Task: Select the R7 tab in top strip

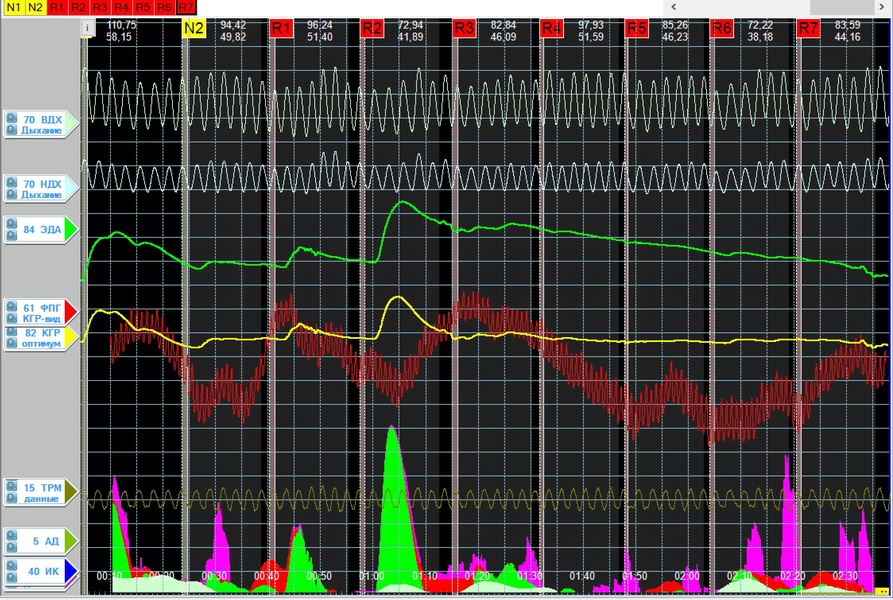Action: pos(187,7)
